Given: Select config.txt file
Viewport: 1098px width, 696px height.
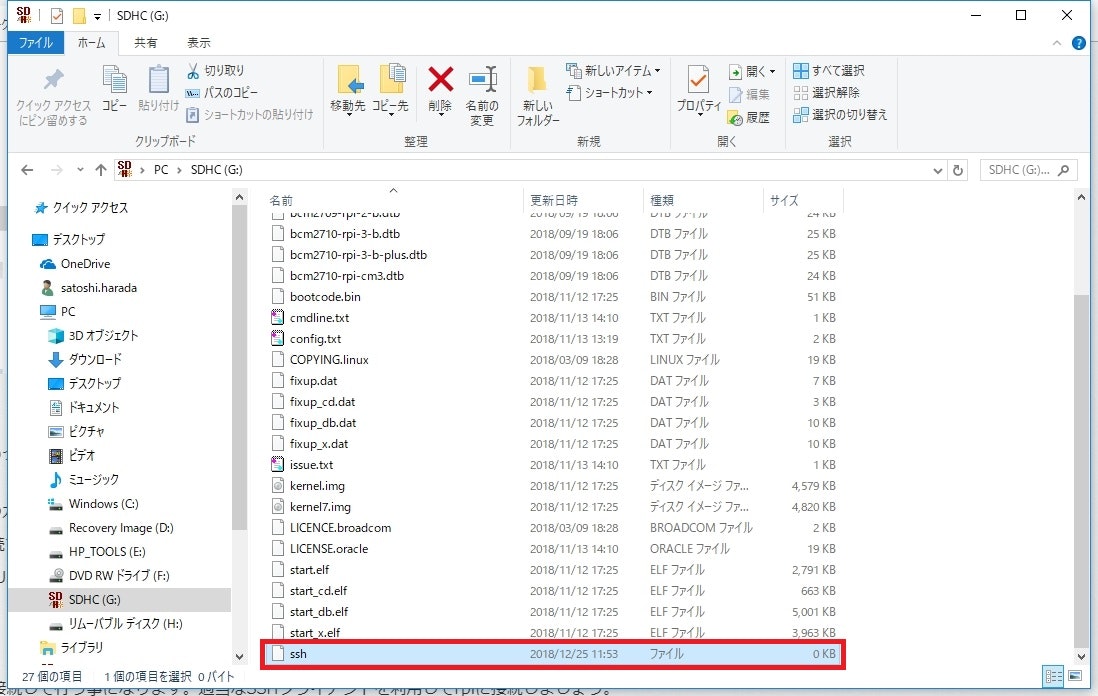Looking at the screenshot, I should 315,339.
